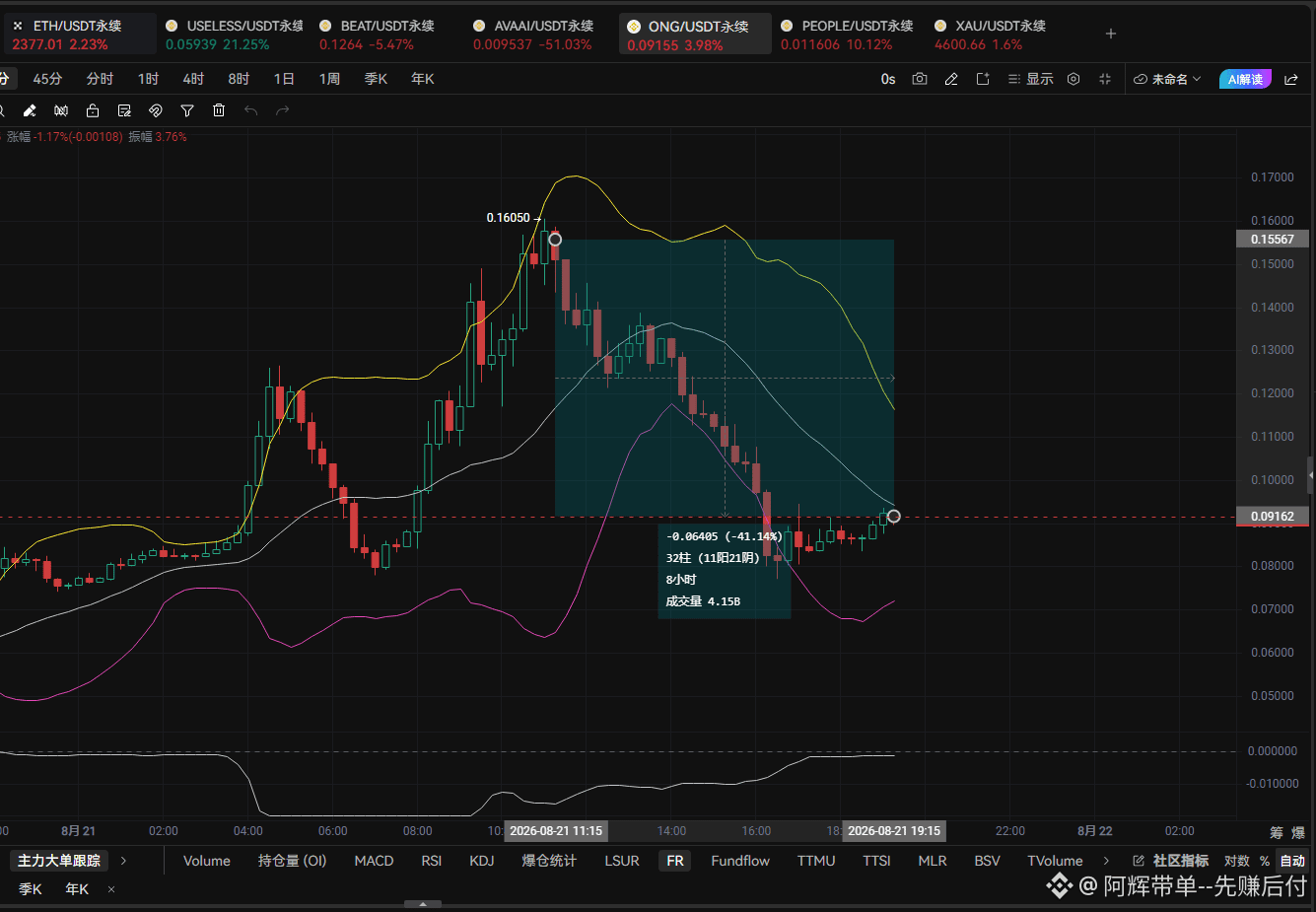This screenshot has height=912, width=1316.
Task: Toggle the RSI indicator
Action: (432, 861)
